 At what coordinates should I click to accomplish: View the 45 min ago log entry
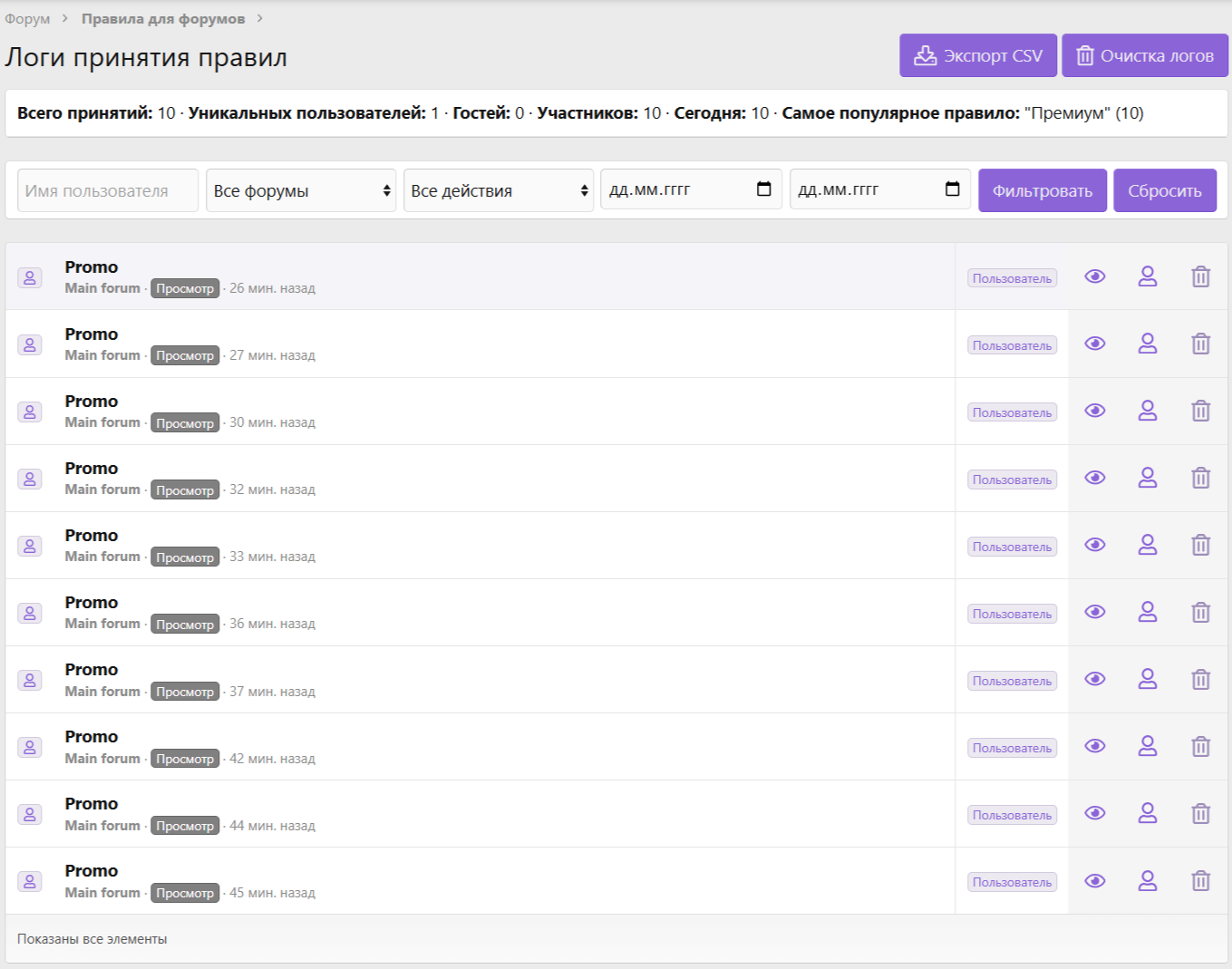(x=1095, y=880)
